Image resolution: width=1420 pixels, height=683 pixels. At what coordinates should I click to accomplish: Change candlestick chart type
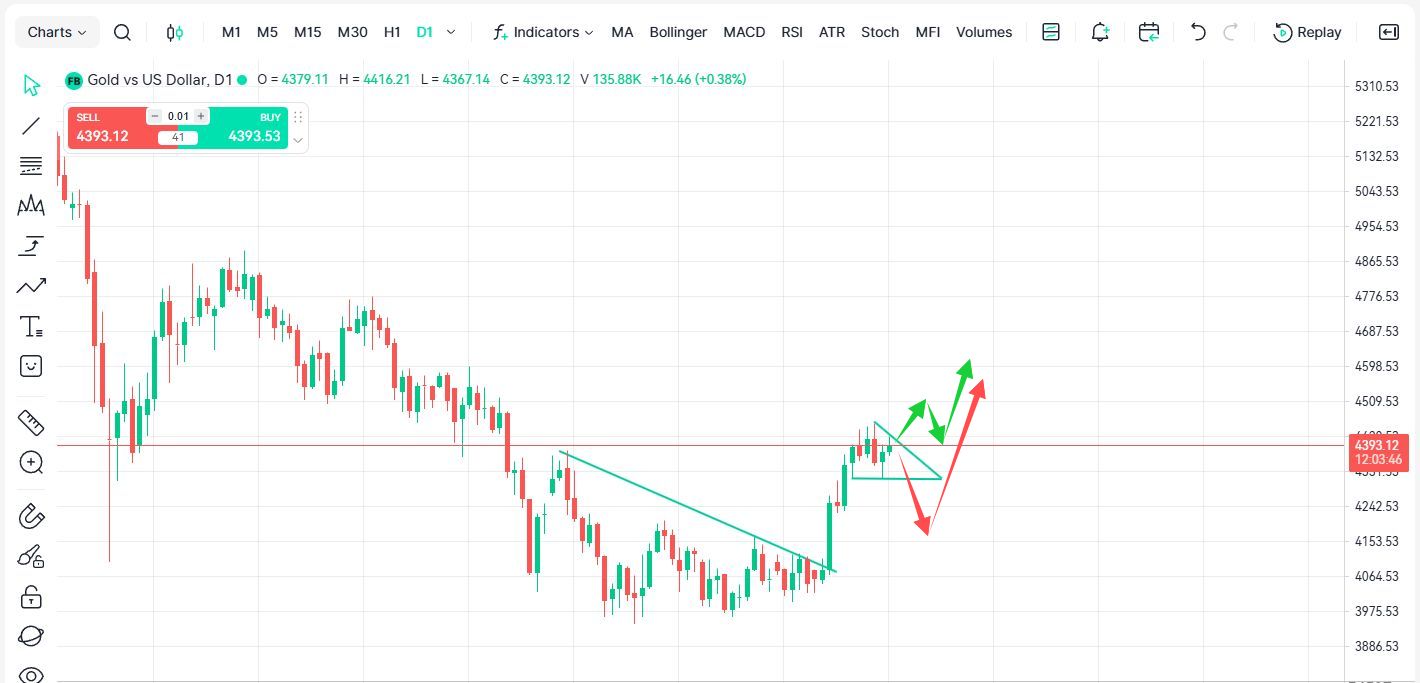pyautogui.click(x=175, y=32)
